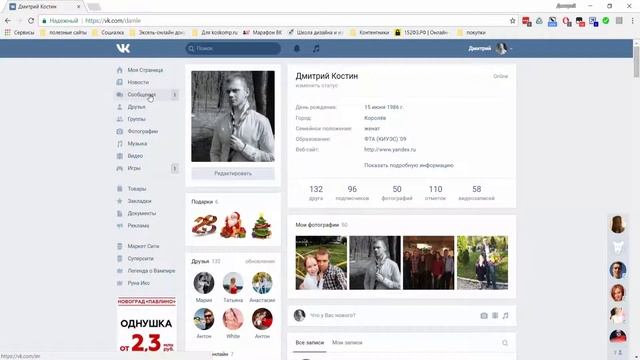Open the Друзья block header
Viewport: 640px width, 360px height.
click(206, 261)
